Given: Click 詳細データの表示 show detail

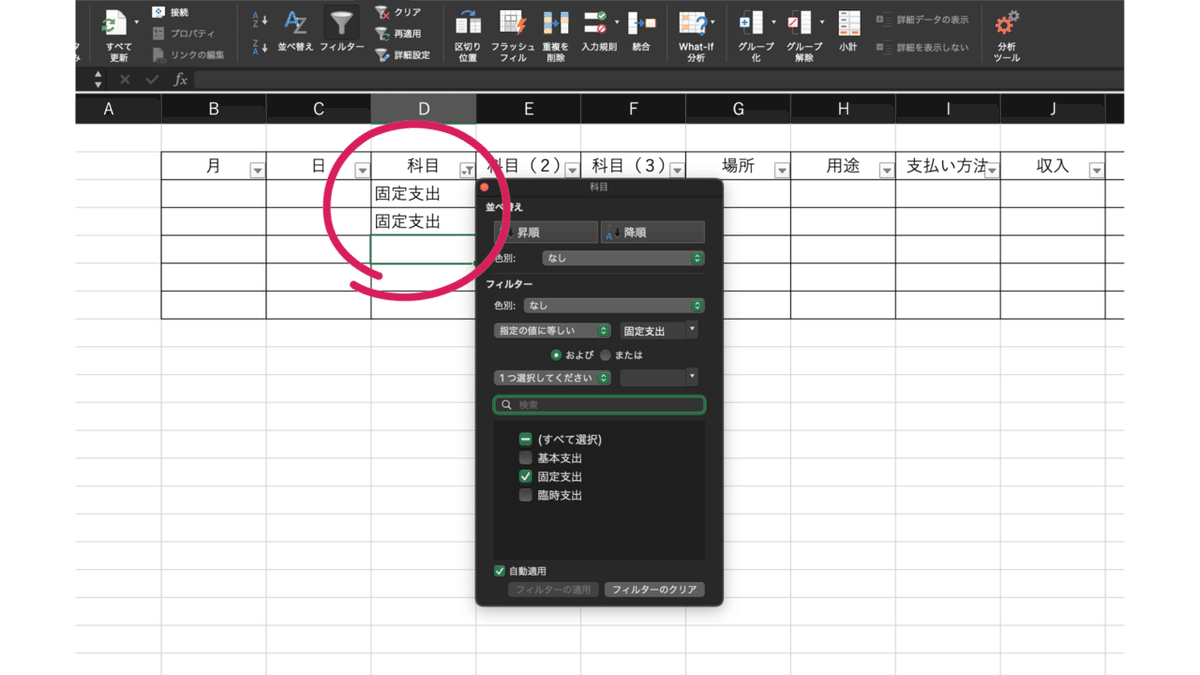Looking at the screenshot, I should pos(922,19).
